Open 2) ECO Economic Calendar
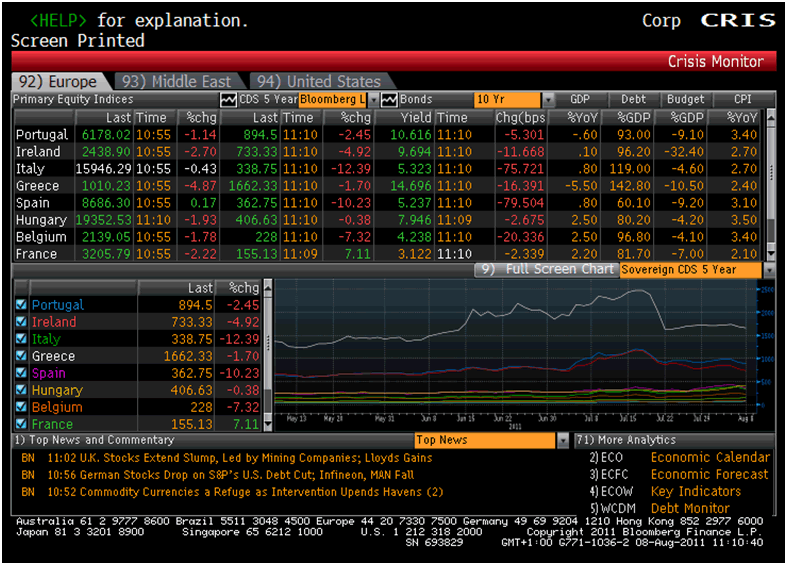The height and width of the screenshot is (565, 787). (679, 458)
